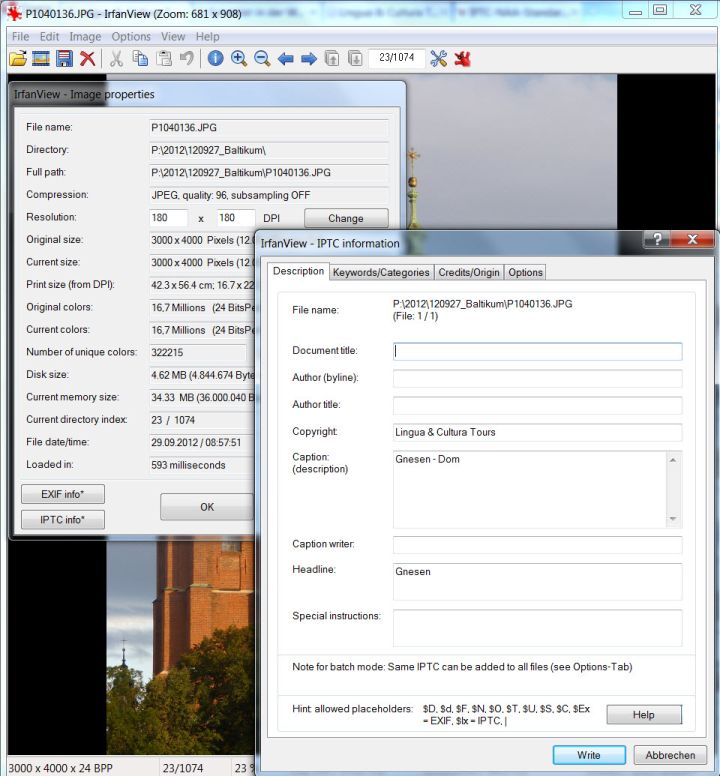
Task: Click the IPTC info* button
Action: click(x=63, y=520)
